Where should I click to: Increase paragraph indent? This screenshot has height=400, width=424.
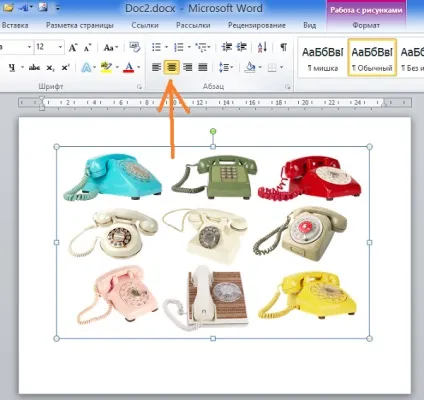[242, 47]
